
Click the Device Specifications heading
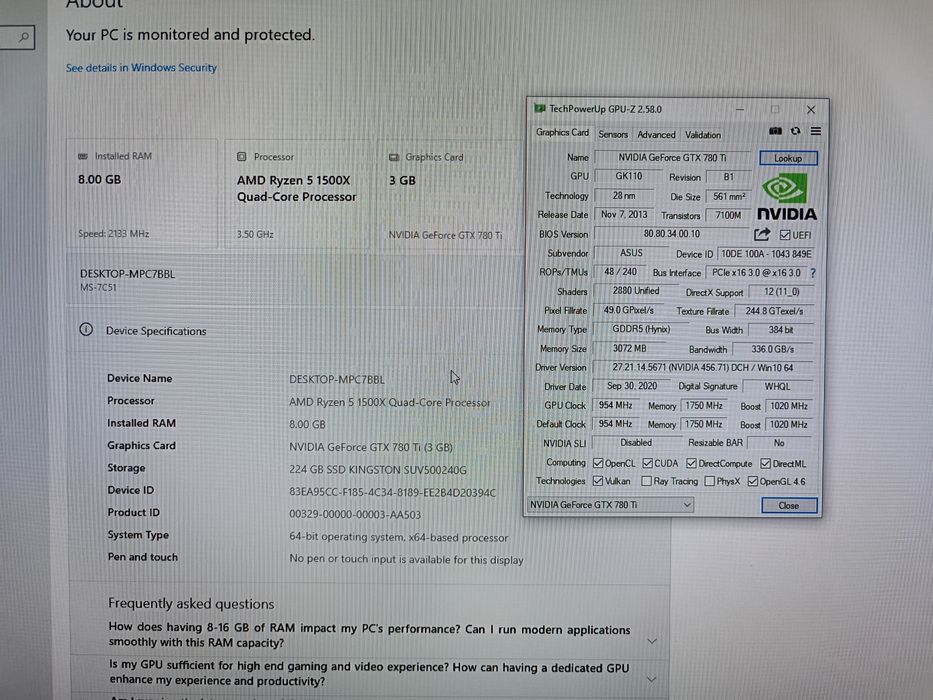click(x=156, y=331)
